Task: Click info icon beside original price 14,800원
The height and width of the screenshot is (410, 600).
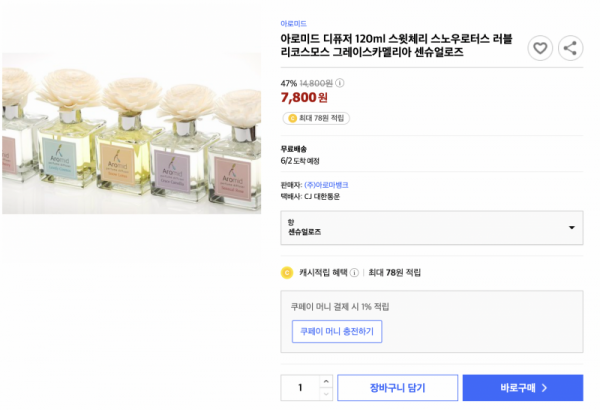Action: [x=339, y=83]
